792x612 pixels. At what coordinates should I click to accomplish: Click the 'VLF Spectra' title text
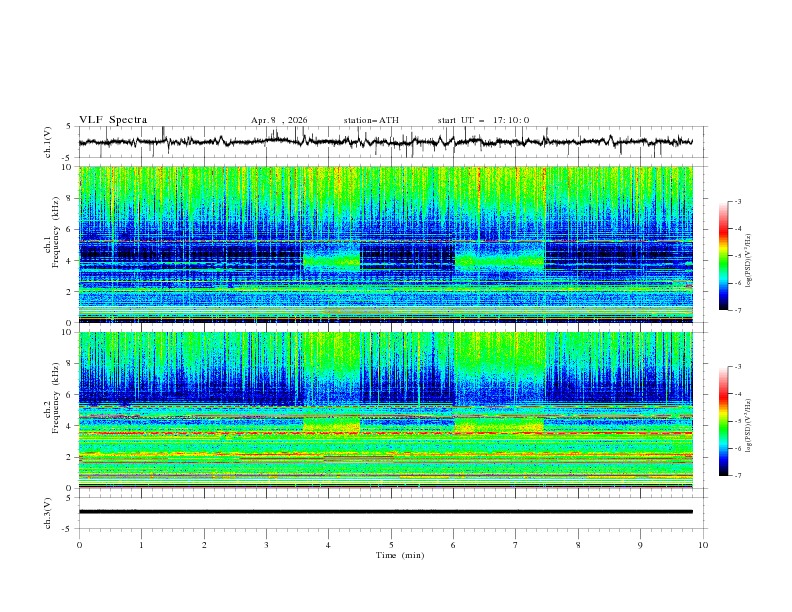(113, 120)
